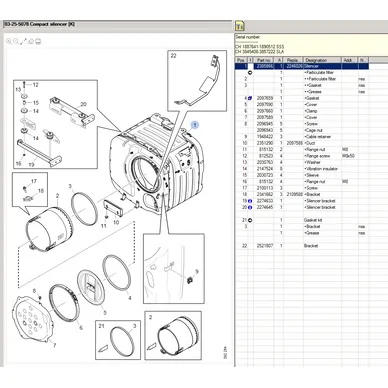Click the Part no column header

coord(264,60)
